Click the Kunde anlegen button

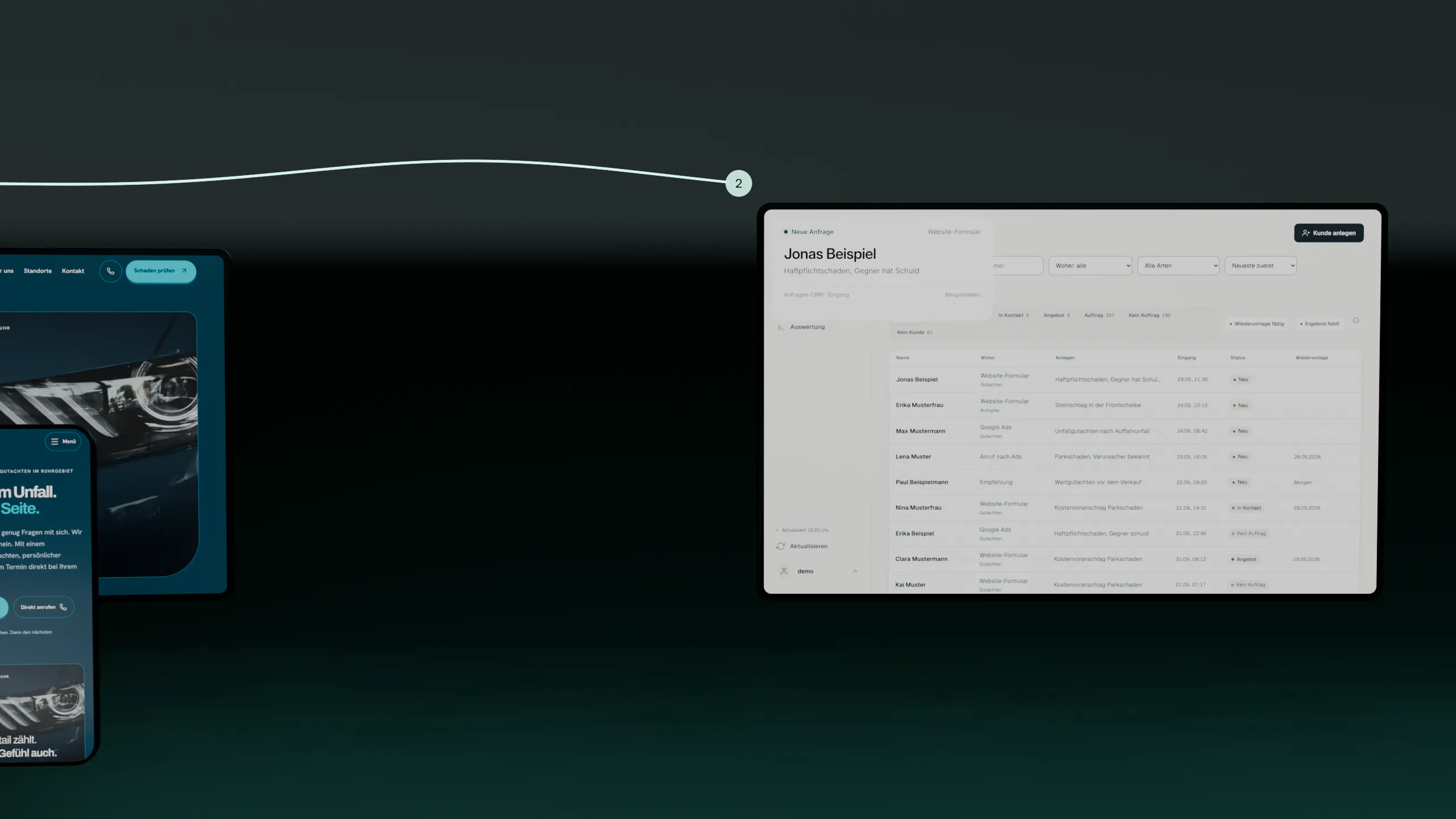pos(1329,233)
